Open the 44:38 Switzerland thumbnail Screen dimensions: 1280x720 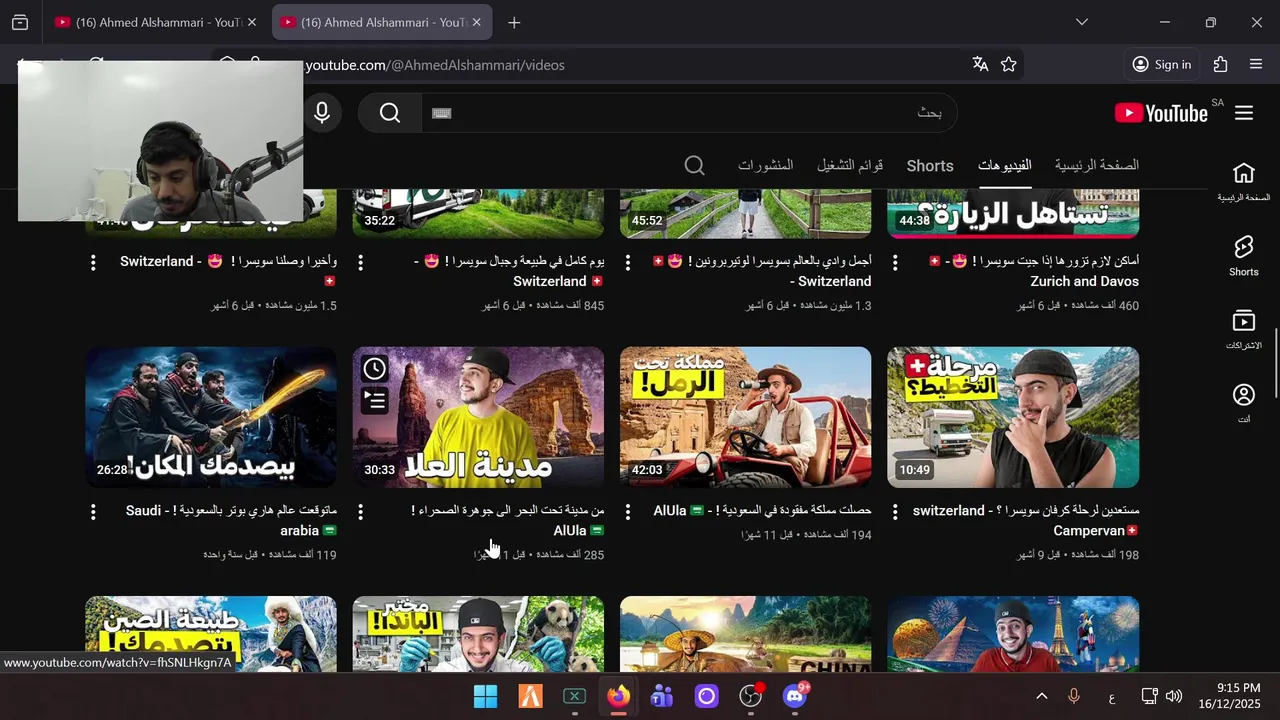[1013, 214]
